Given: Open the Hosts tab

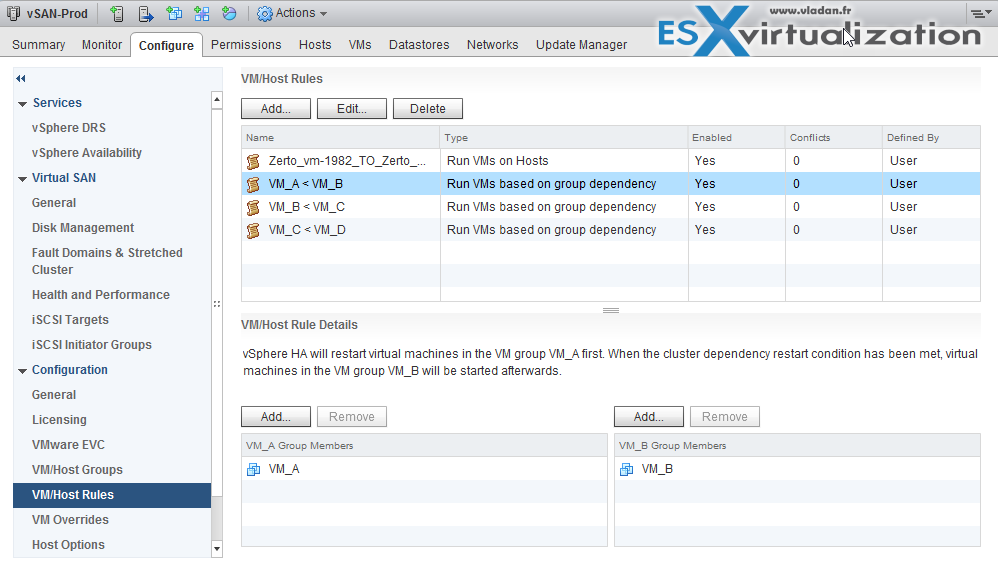Looking at the screenshot, I should coord(315,45).
